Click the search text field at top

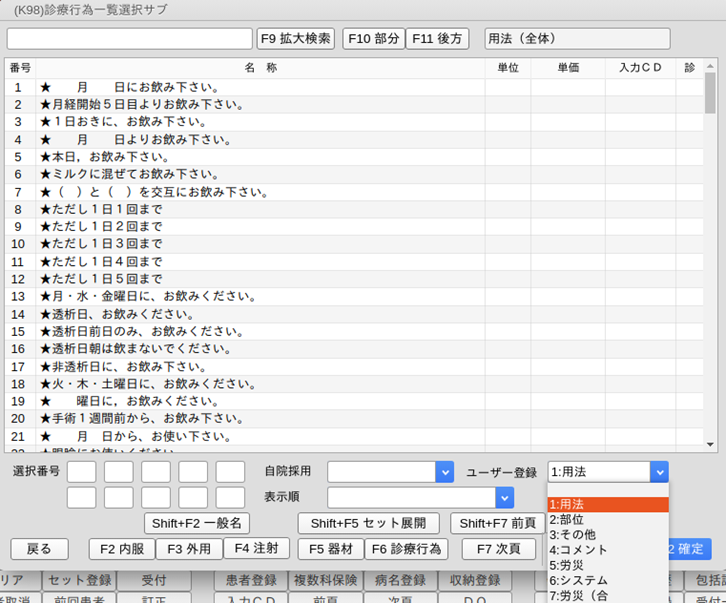[x=129, y=39]
